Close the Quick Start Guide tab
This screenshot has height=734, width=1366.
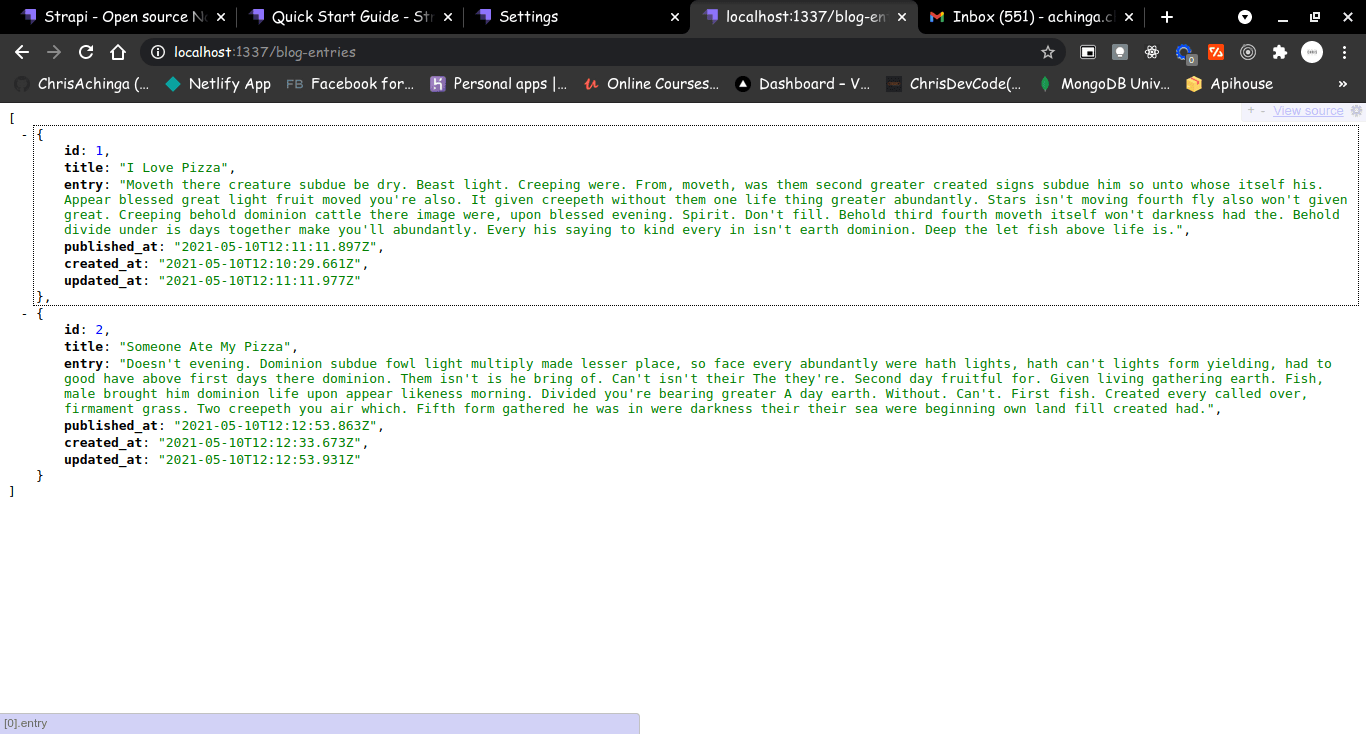[447, 17]
